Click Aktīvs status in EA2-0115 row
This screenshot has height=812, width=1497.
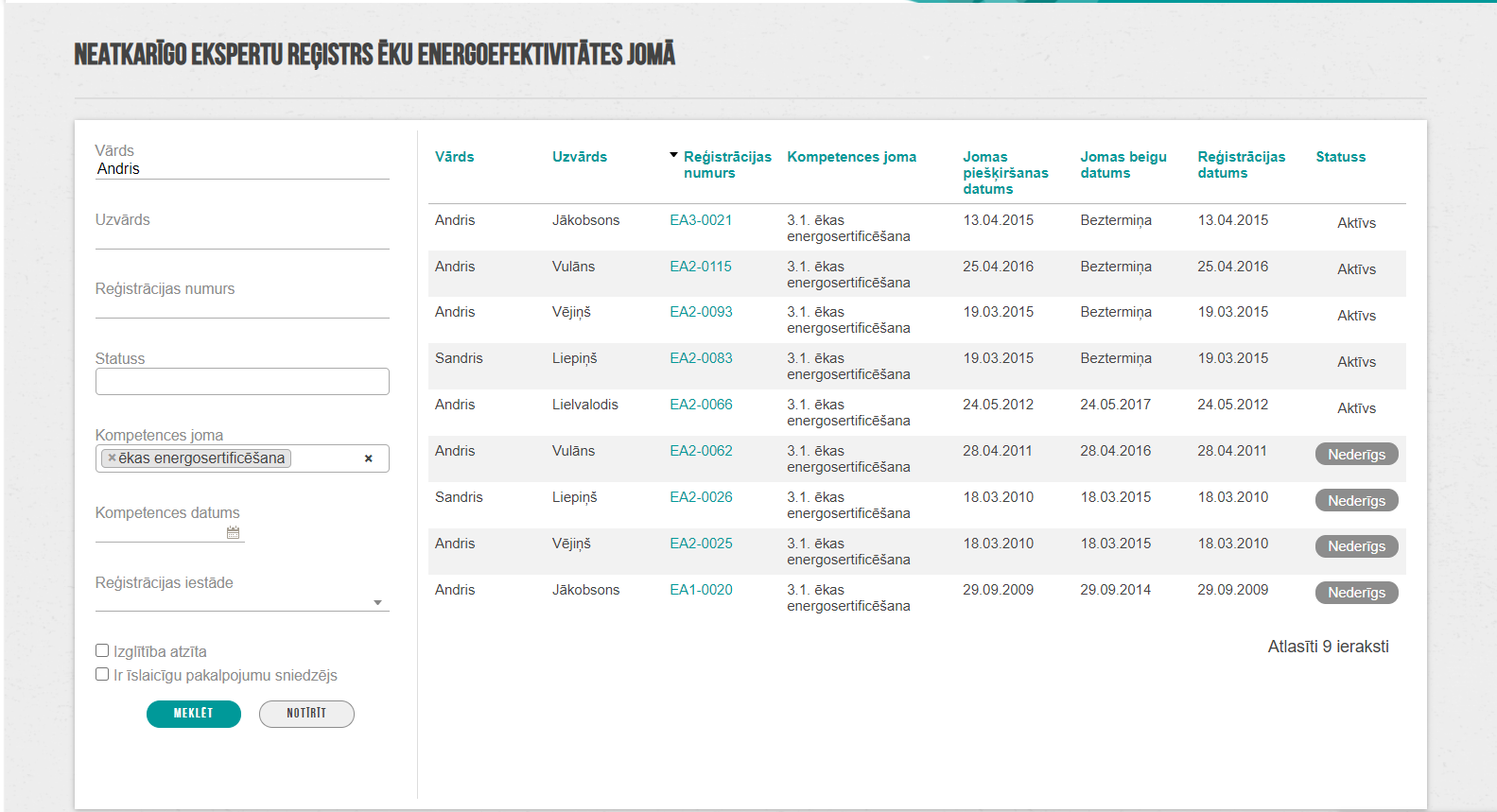tap(1356, 269)
